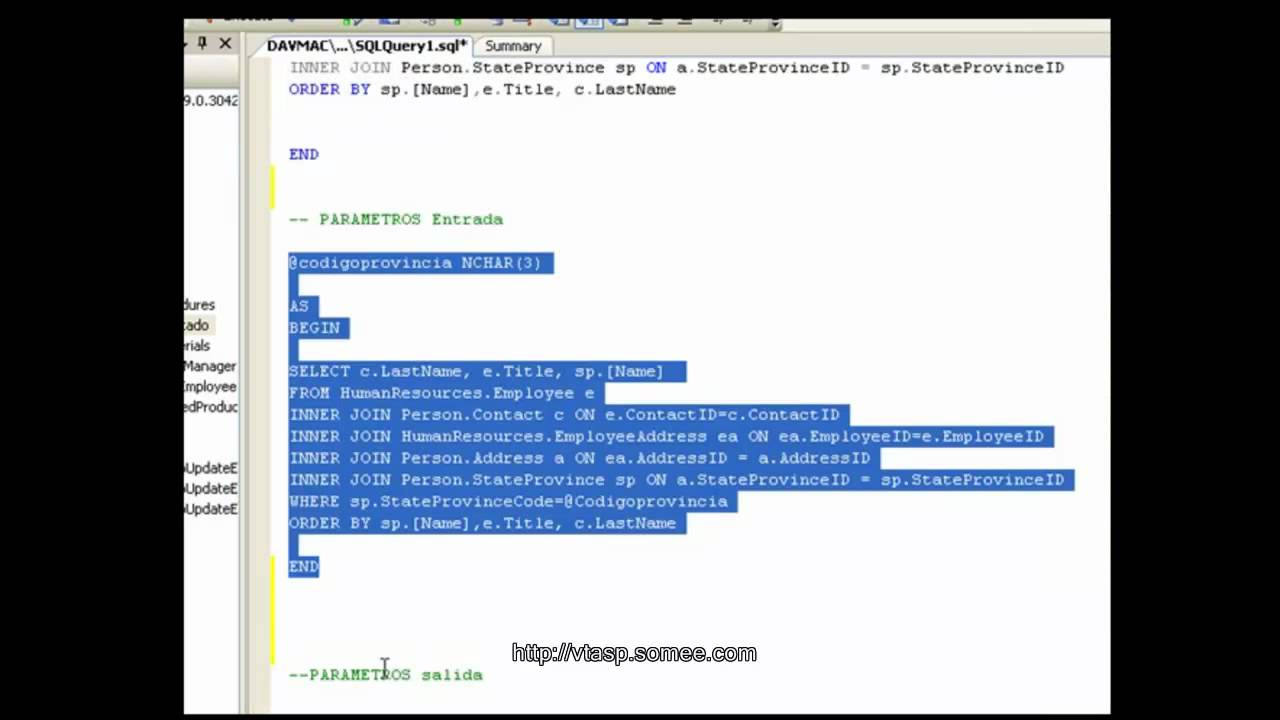Switch to the SQLQuery1.sql editor tab

[365, 46]
